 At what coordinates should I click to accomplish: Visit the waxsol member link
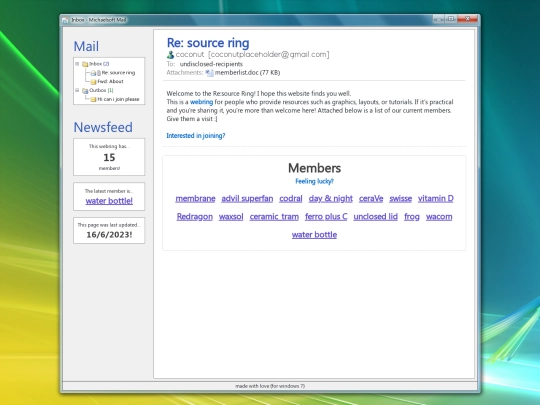pyautogui.click(x=231, y=217)
